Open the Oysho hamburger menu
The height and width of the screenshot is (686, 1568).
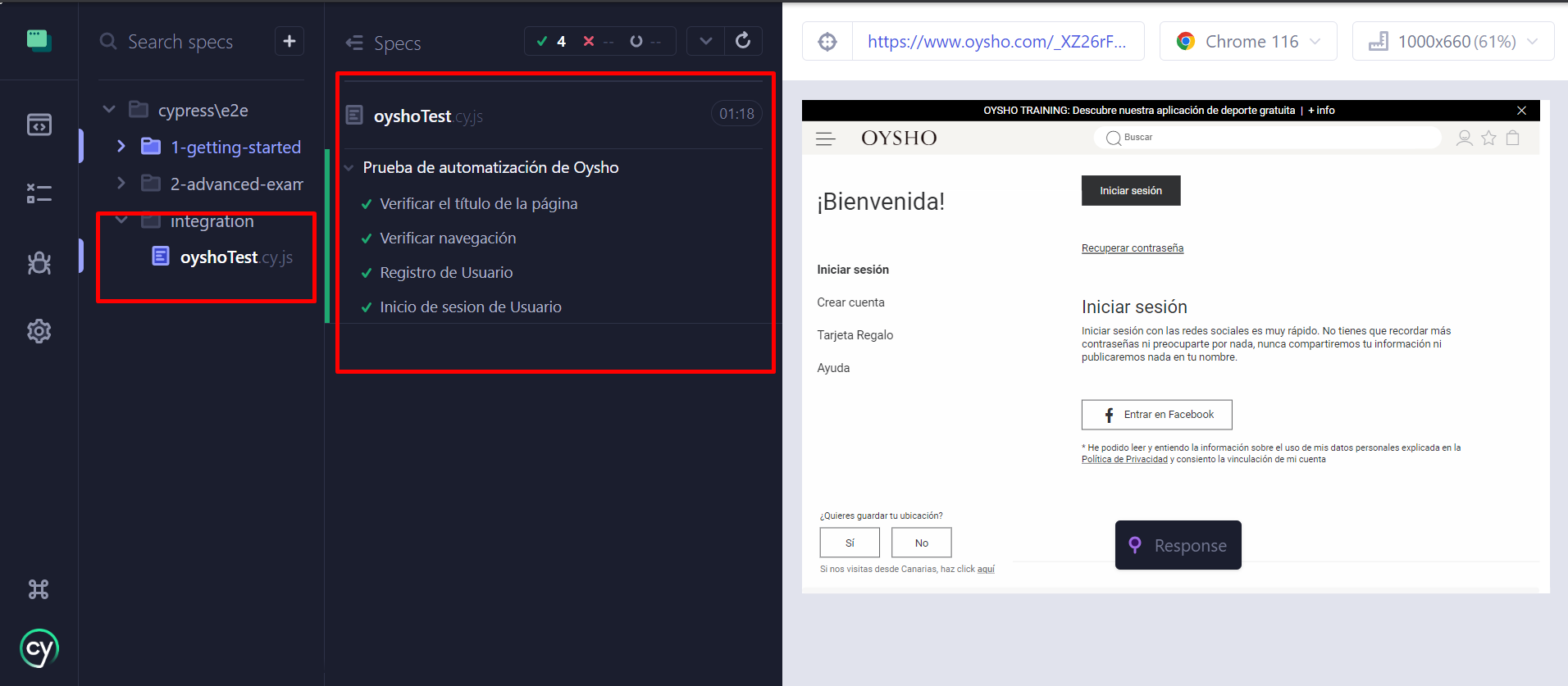click(x=826, y=139)
